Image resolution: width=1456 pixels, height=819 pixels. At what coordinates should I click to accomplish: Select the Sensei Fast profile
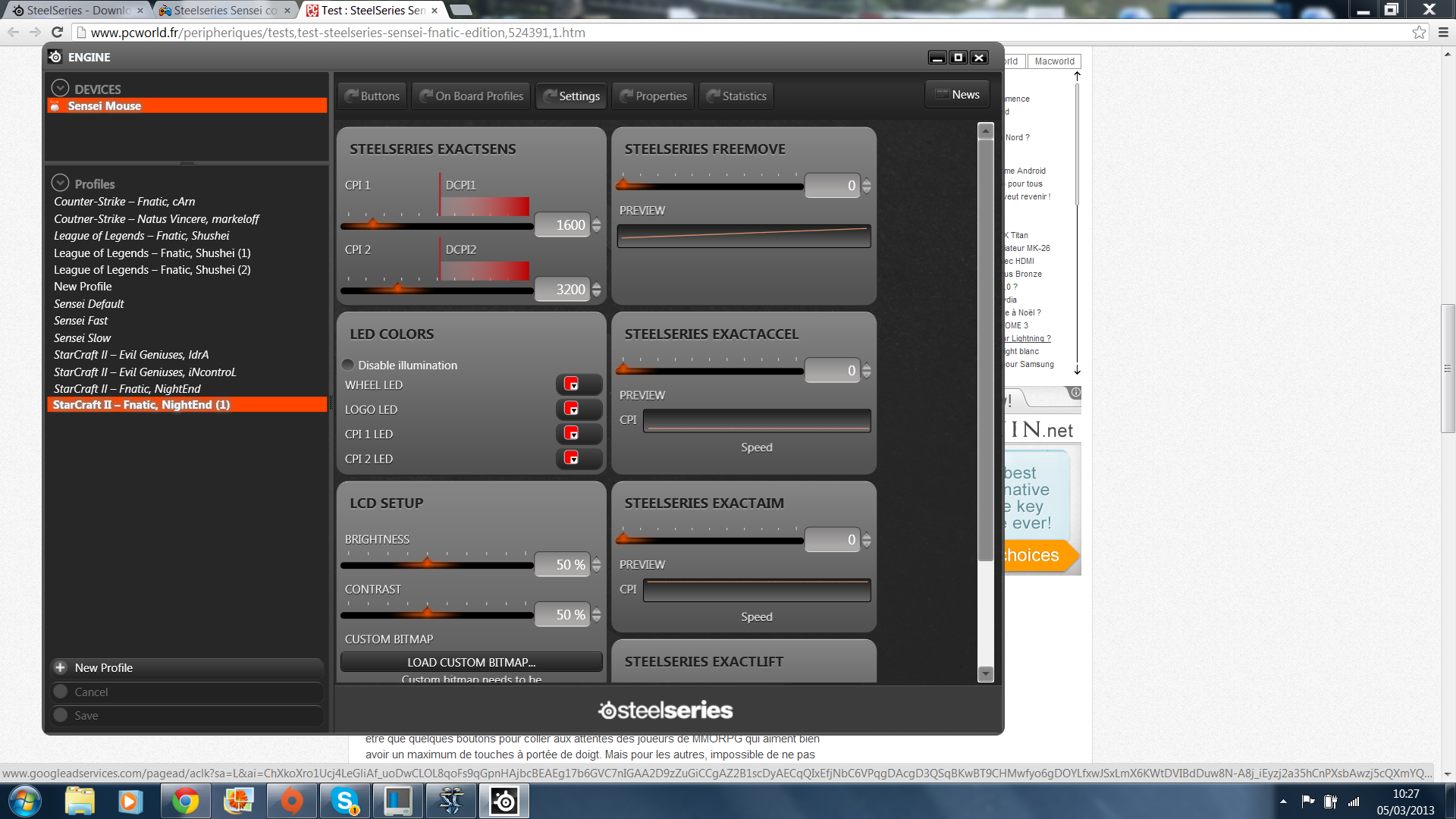80,321
